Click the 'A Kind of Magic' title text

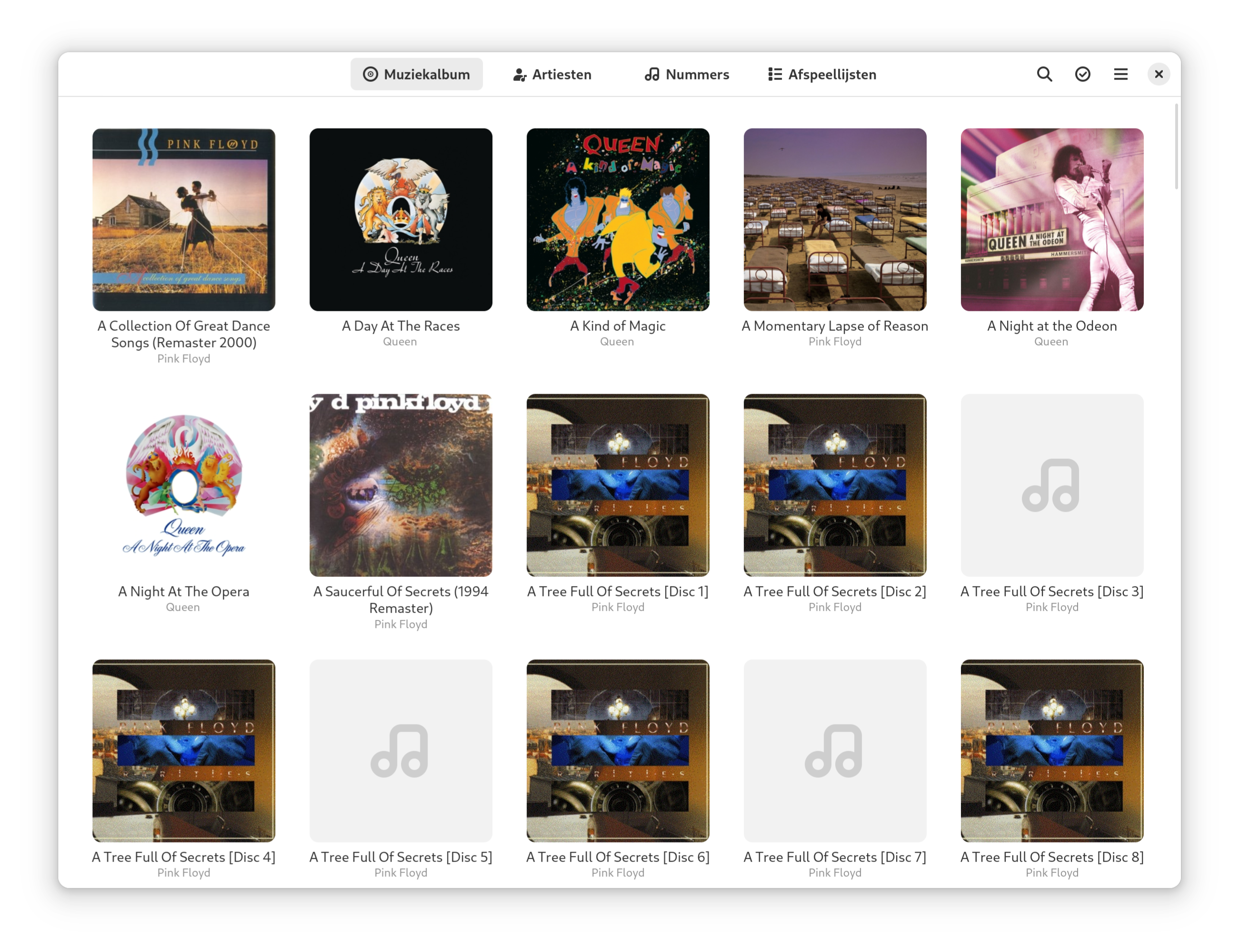coord(617,326)
